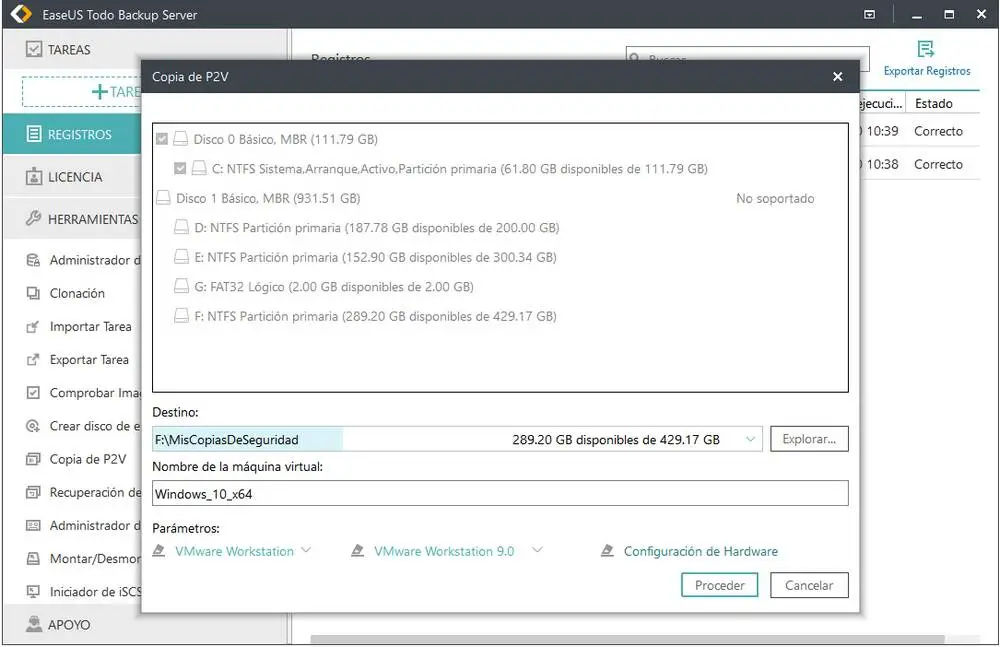Viewport: 1000px width, 647px height.
Task: Click the Copia de P2V sidebar icon
Action: point(33,459)
